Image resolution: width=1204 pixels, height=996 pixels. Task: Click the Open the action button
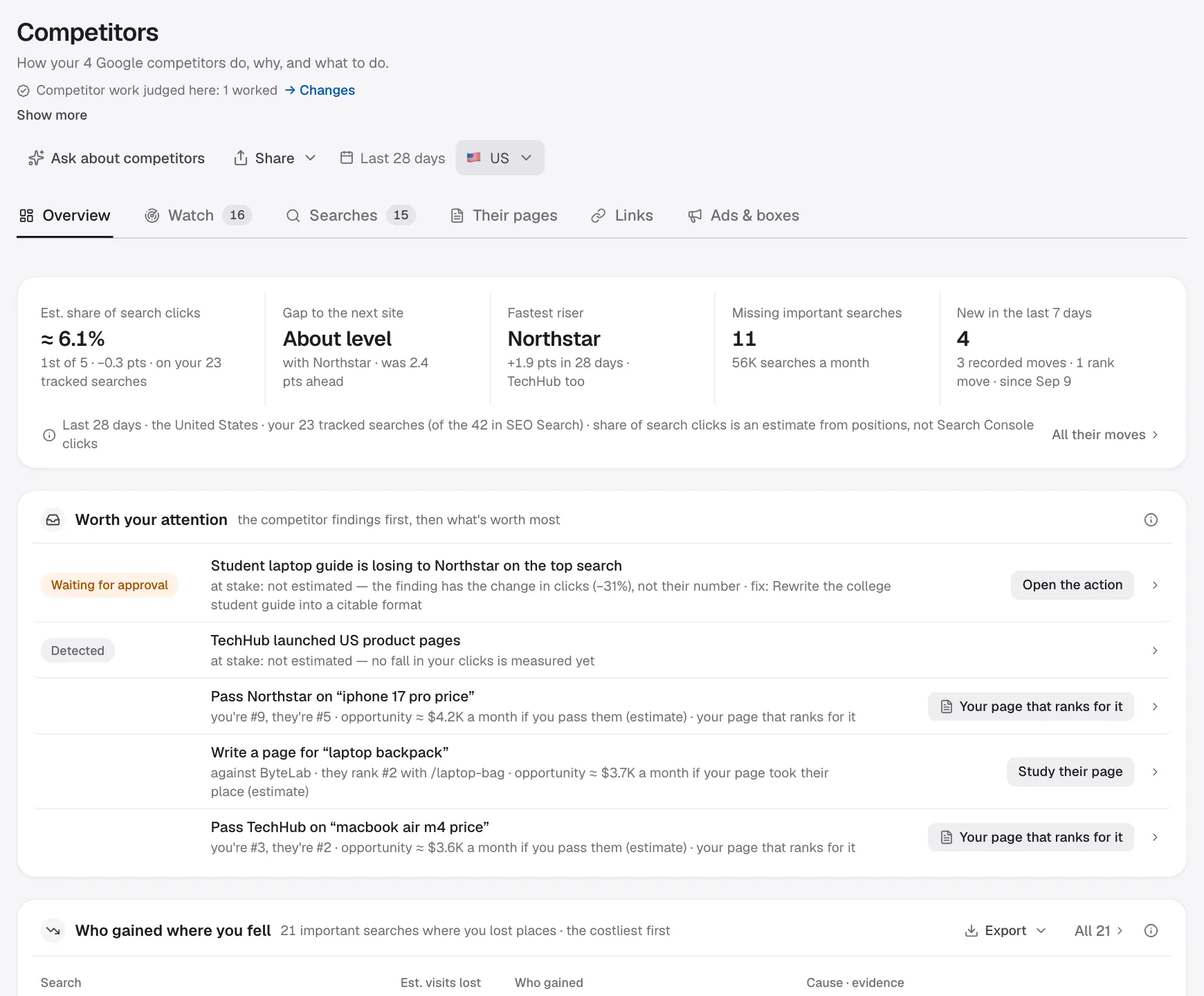[1072, 585]
